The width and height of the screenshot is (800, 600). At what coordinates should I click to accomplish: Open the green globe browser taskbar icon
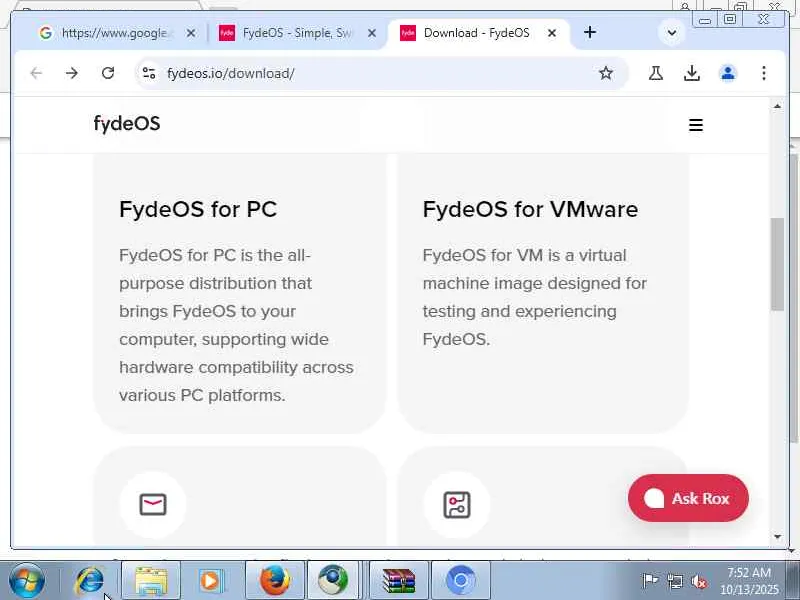pos(333,581)
